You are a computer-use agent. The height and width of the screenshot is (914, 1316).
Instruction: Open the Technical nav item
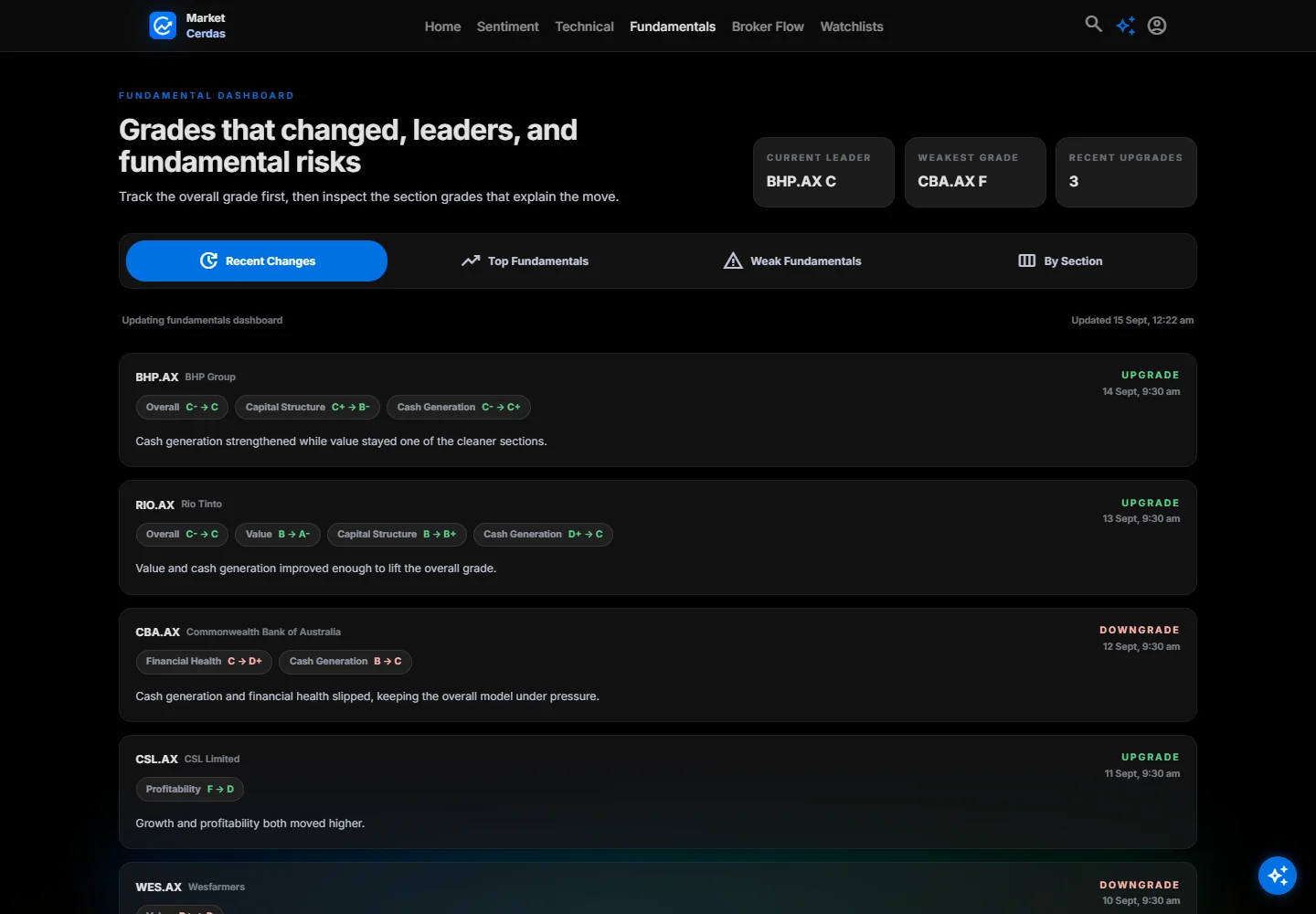point(584,27)
